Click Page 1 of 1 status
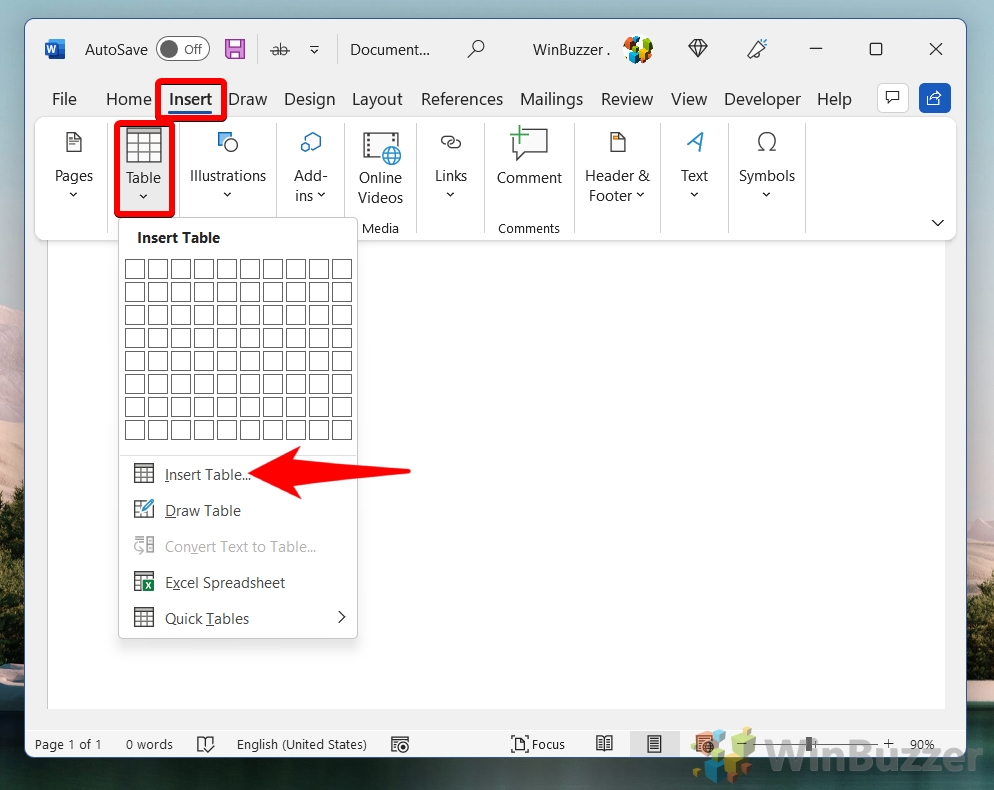The image size is (994, 790). pyautogui.click(x=68, y=744)
